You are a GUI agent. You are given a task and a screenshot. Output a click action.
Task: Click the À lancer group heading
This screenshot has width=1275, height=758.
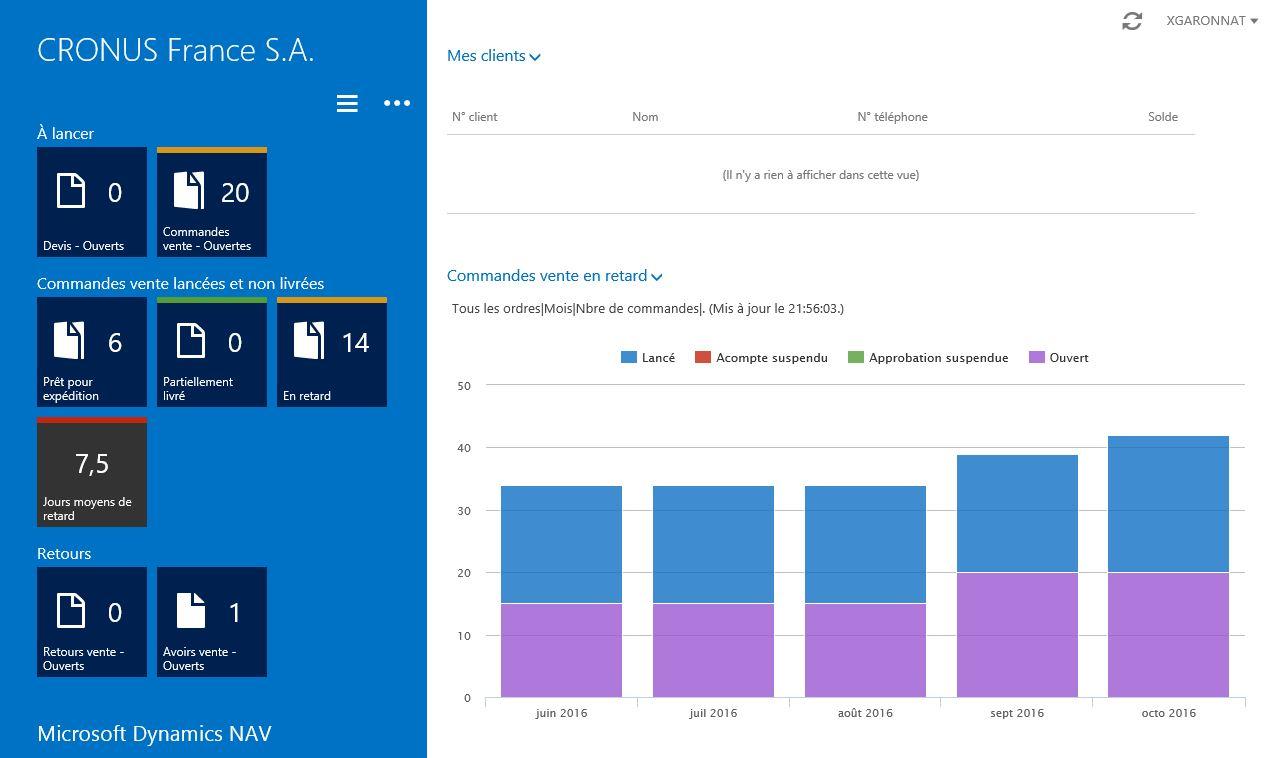click(65, 133)
